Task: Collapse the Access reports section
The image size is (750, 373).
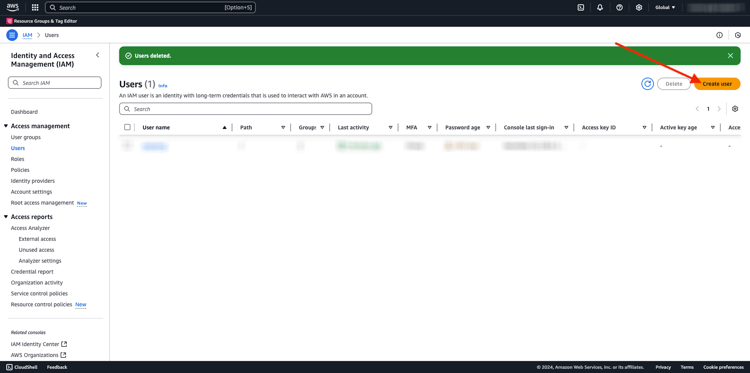Action: [6, 217]
